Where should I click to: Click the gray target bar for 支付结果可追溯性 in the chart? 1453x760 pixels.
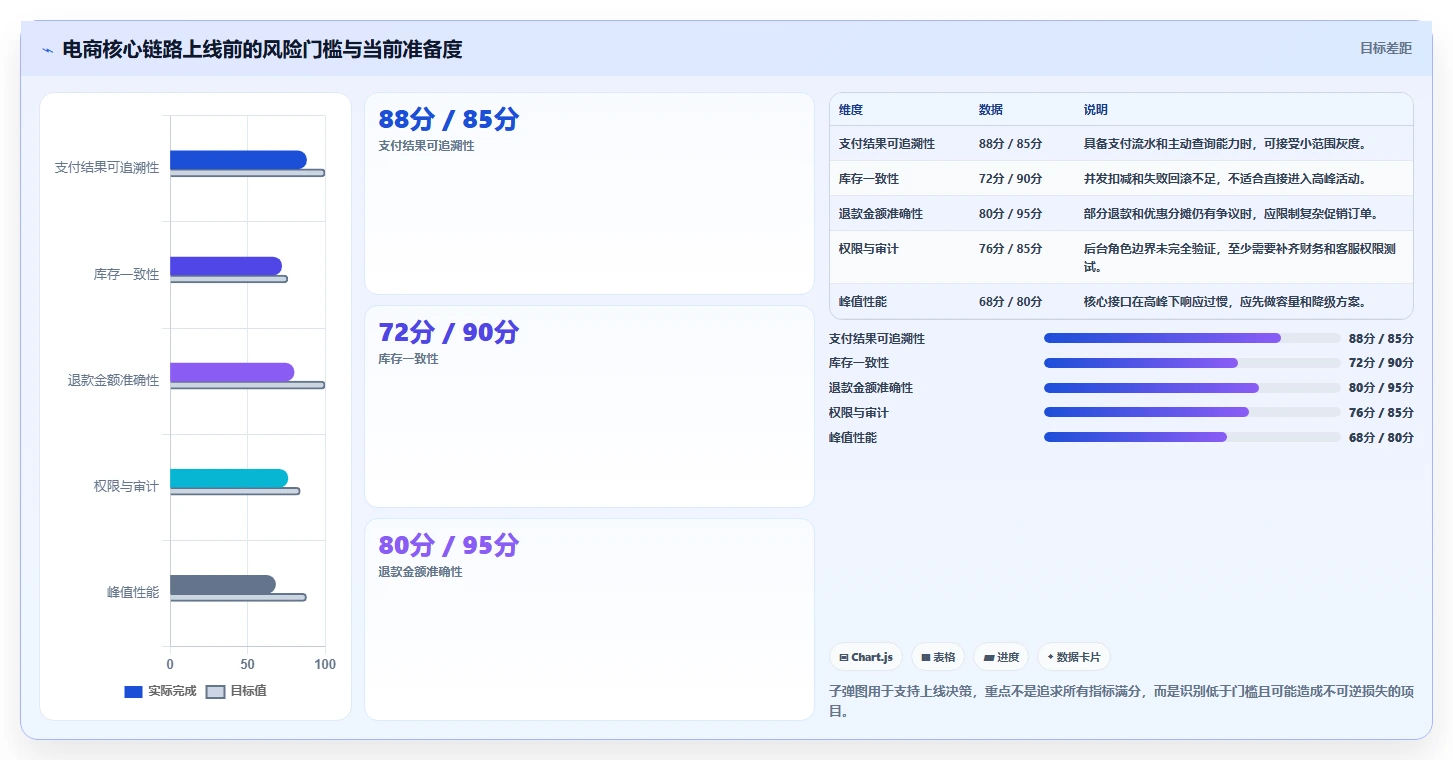[247, 173]
